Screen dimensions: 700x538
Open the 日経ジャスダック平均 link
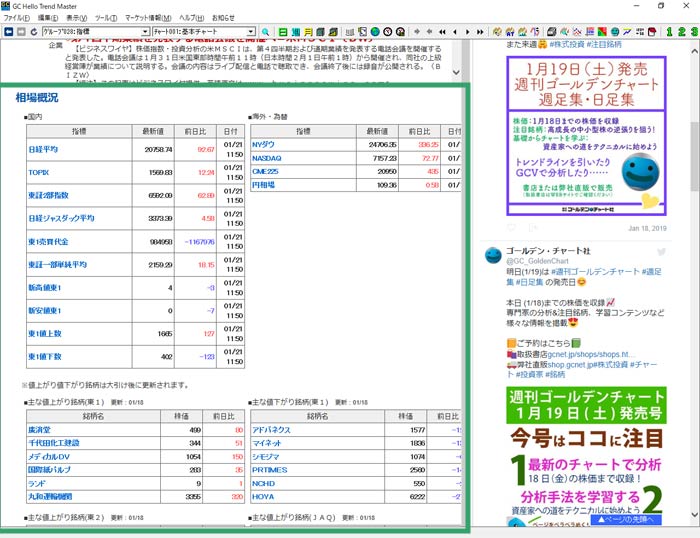61,218
